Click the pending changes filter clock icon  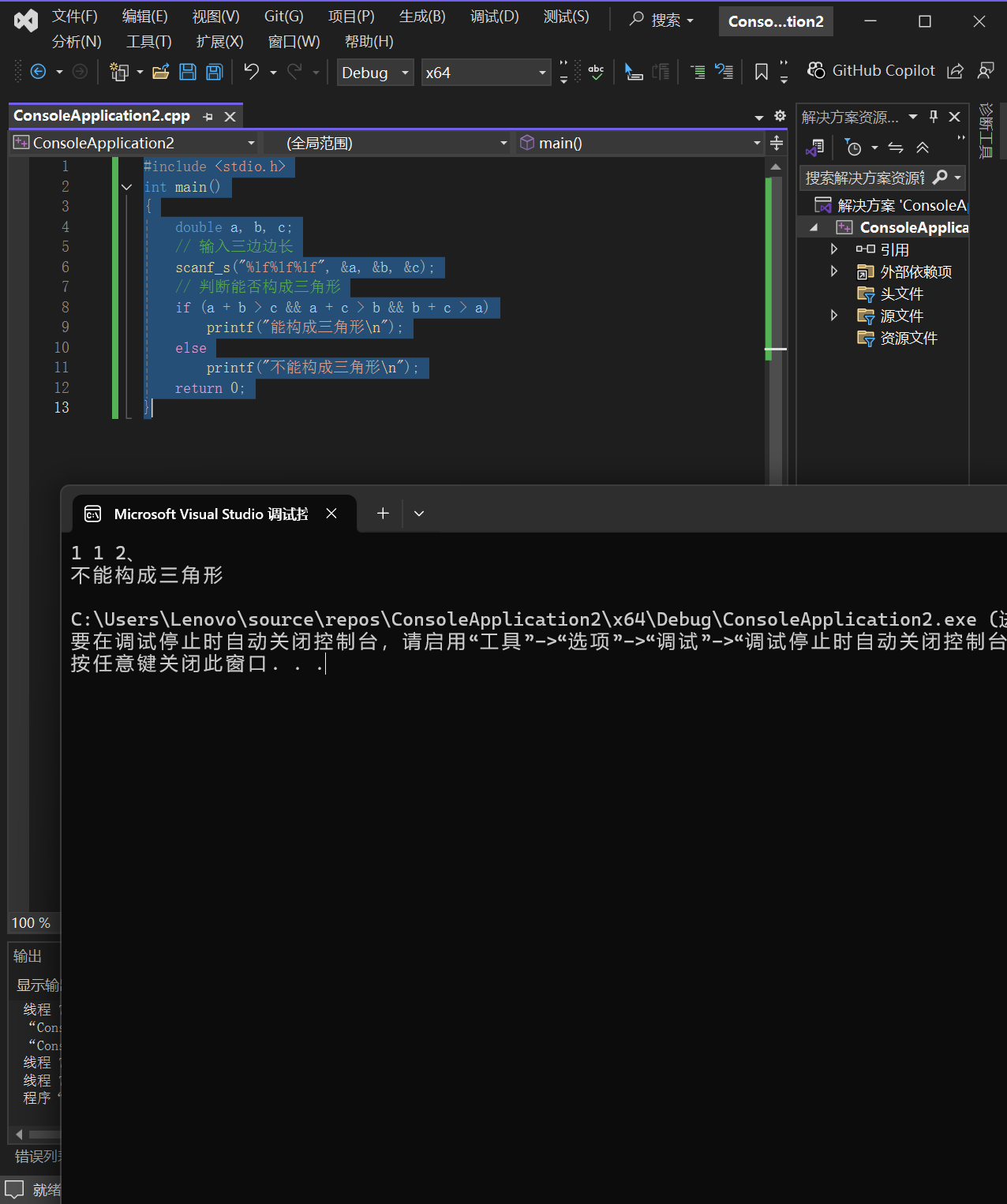[x=854, y=148]
